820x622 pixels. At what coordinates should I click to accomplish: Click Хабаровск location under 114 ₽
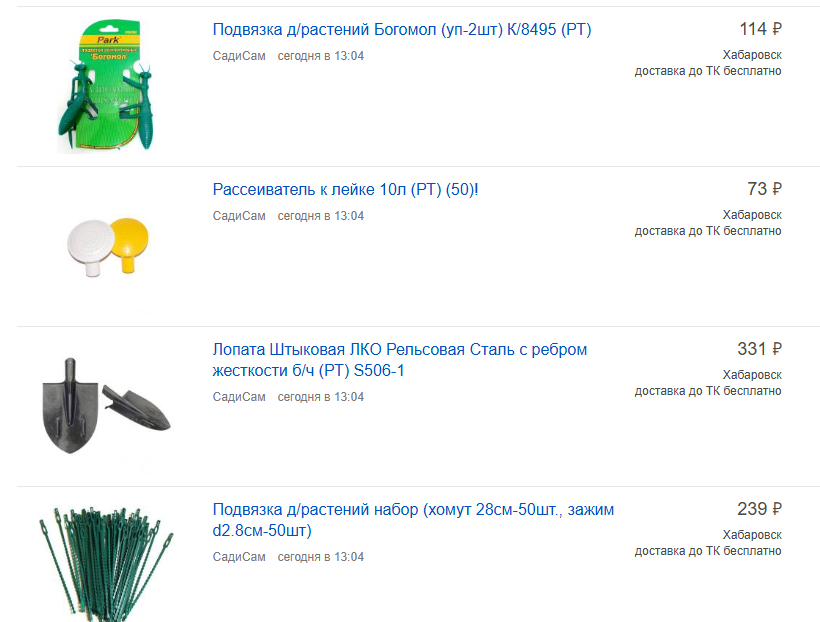752,55
